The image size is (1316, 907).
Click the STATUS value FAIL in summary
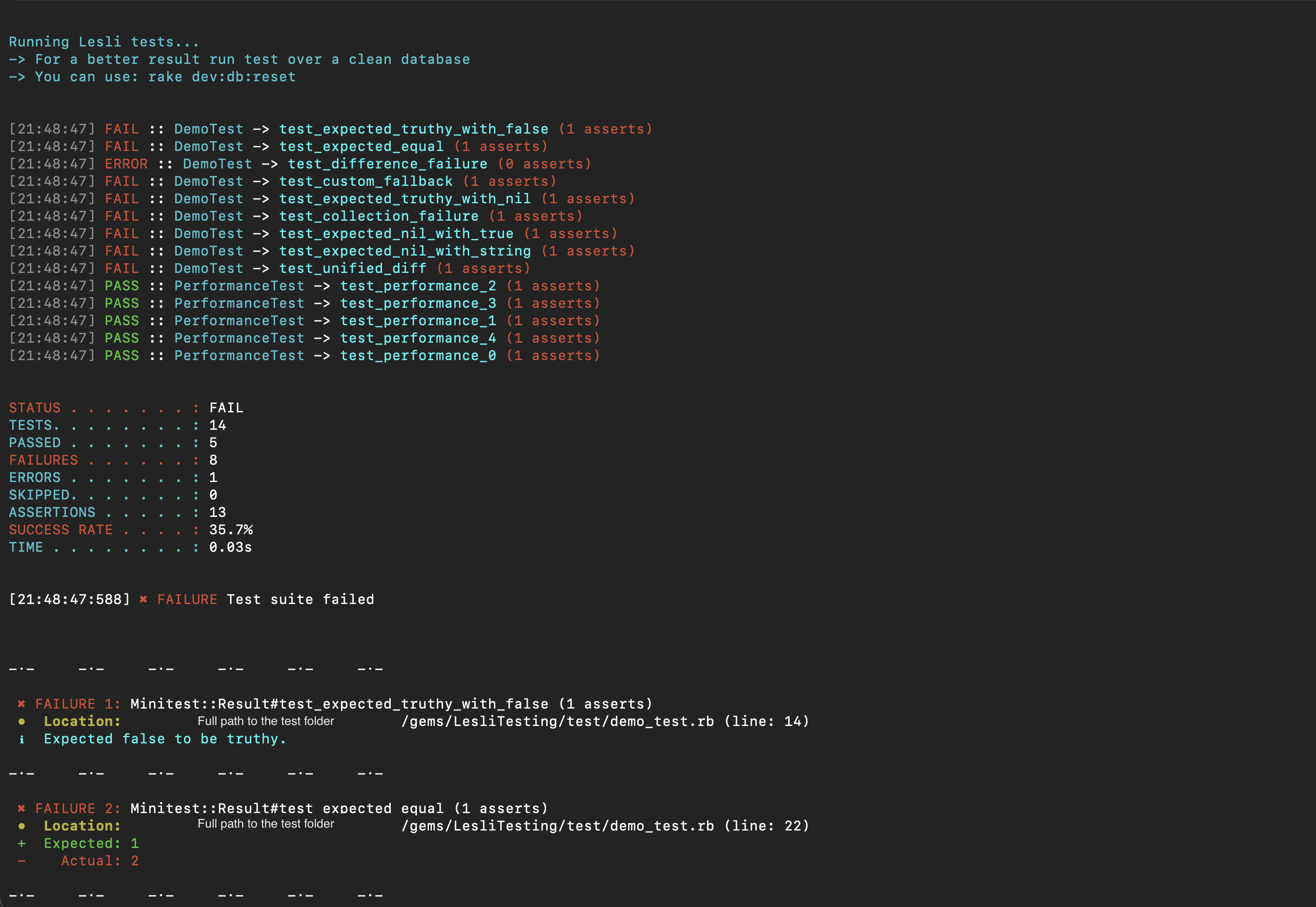pos(226,408)
